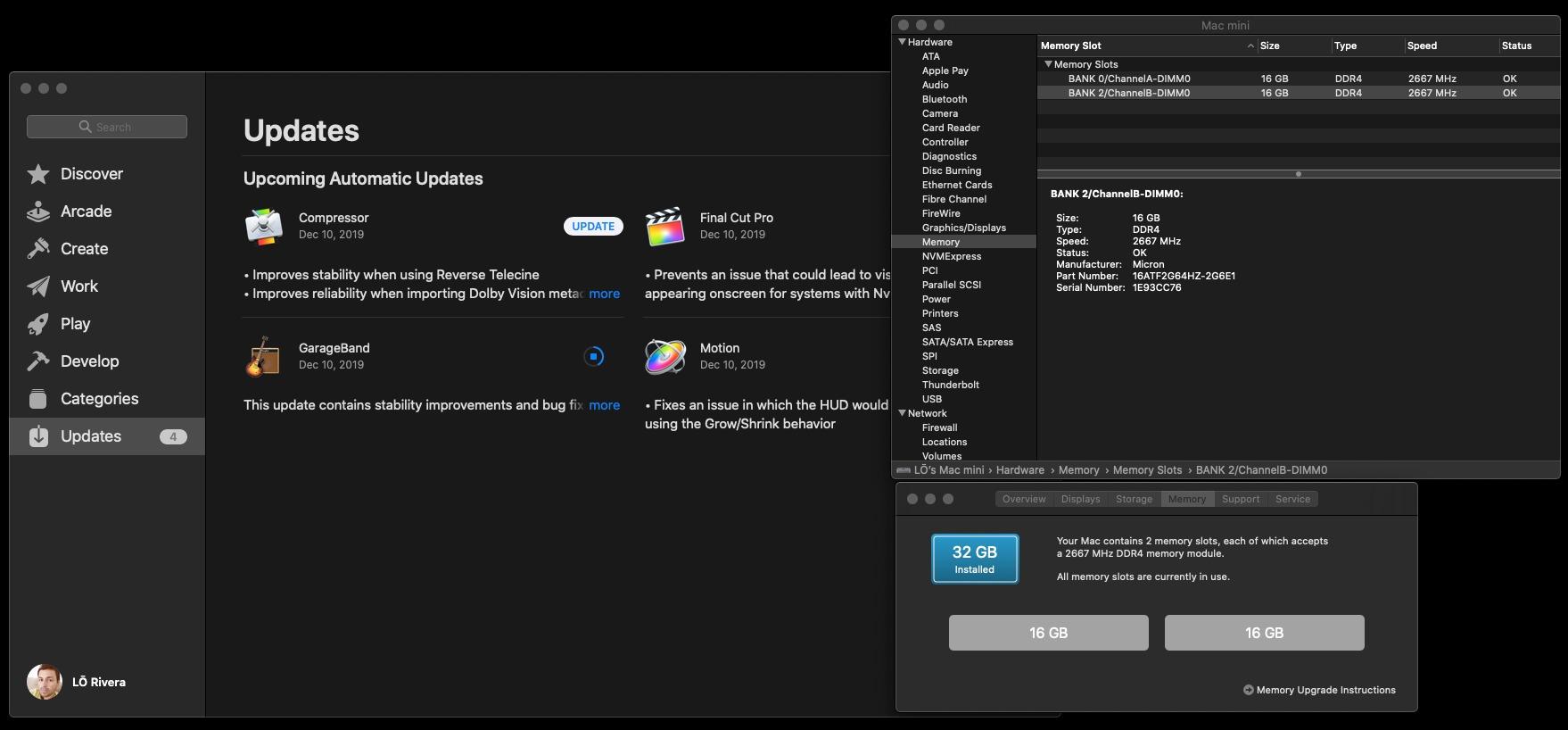Click LŌ Rivera's account avatar
This screenshot has width=1568, height=730.
click(45, 682)
